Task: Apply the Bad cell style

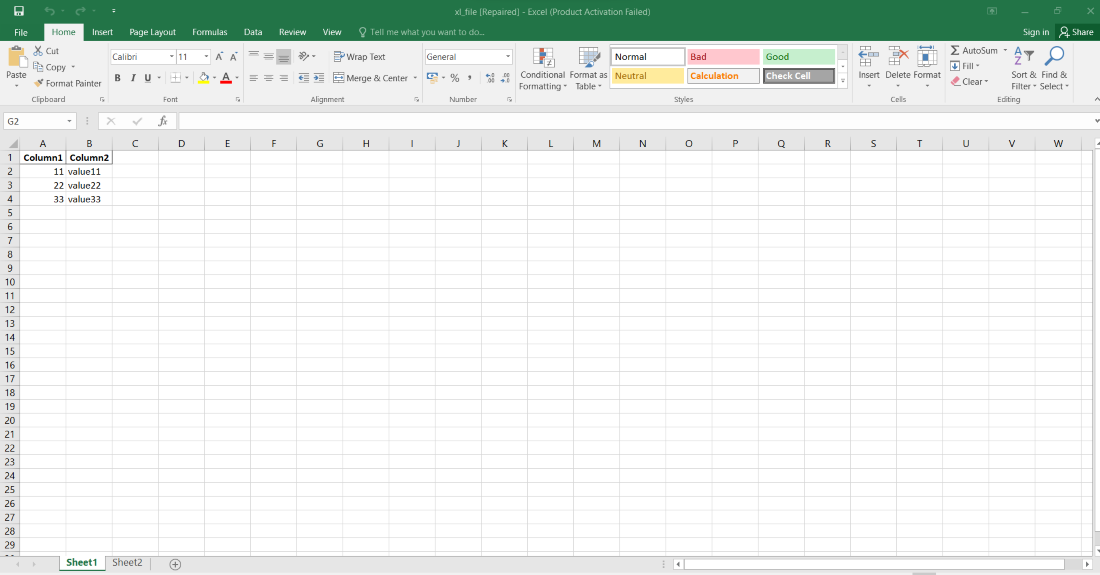Action: point(723,57)
